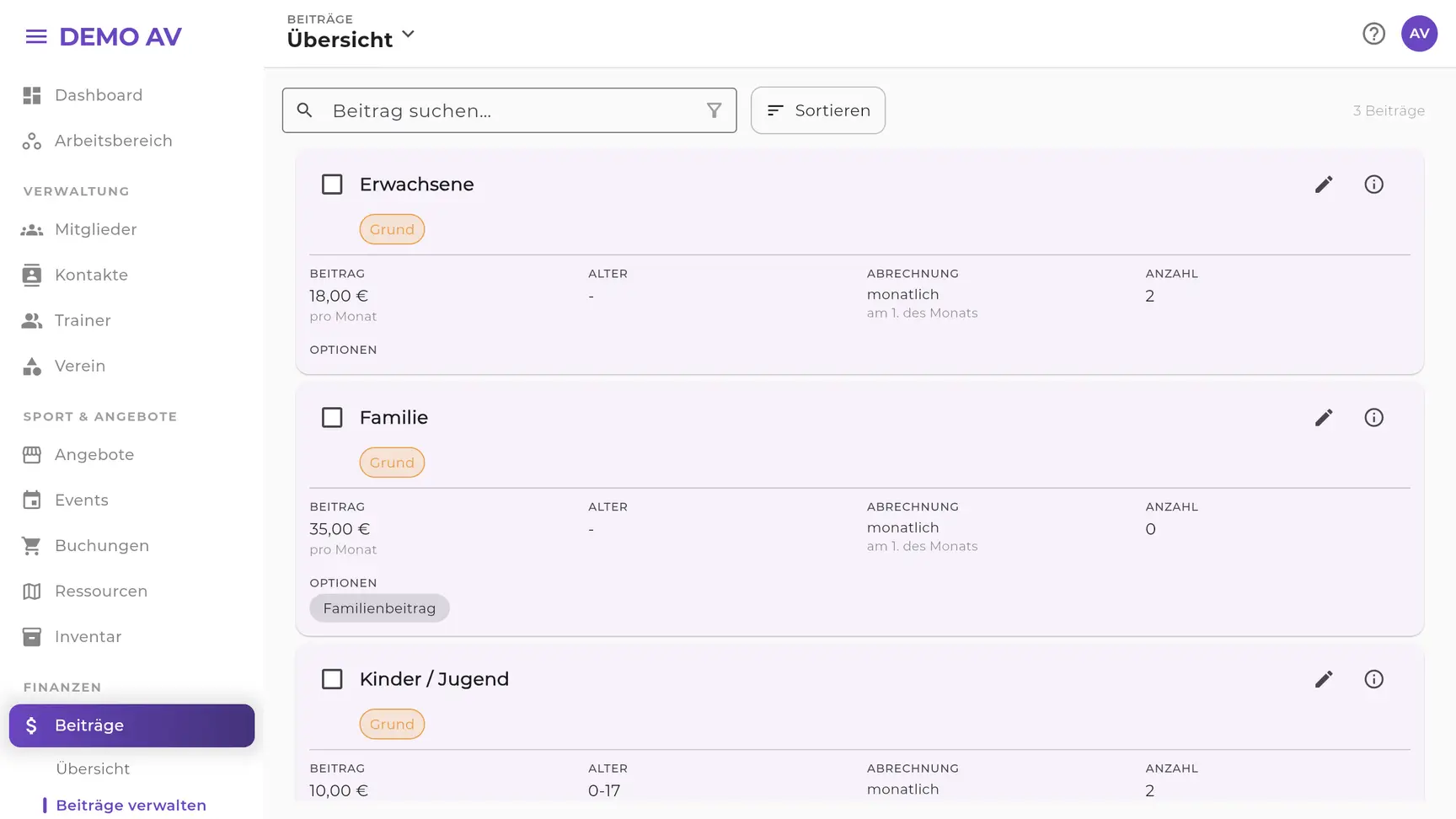Open the Sortieren sort options
1456x819 pixels.
point(817,110)
